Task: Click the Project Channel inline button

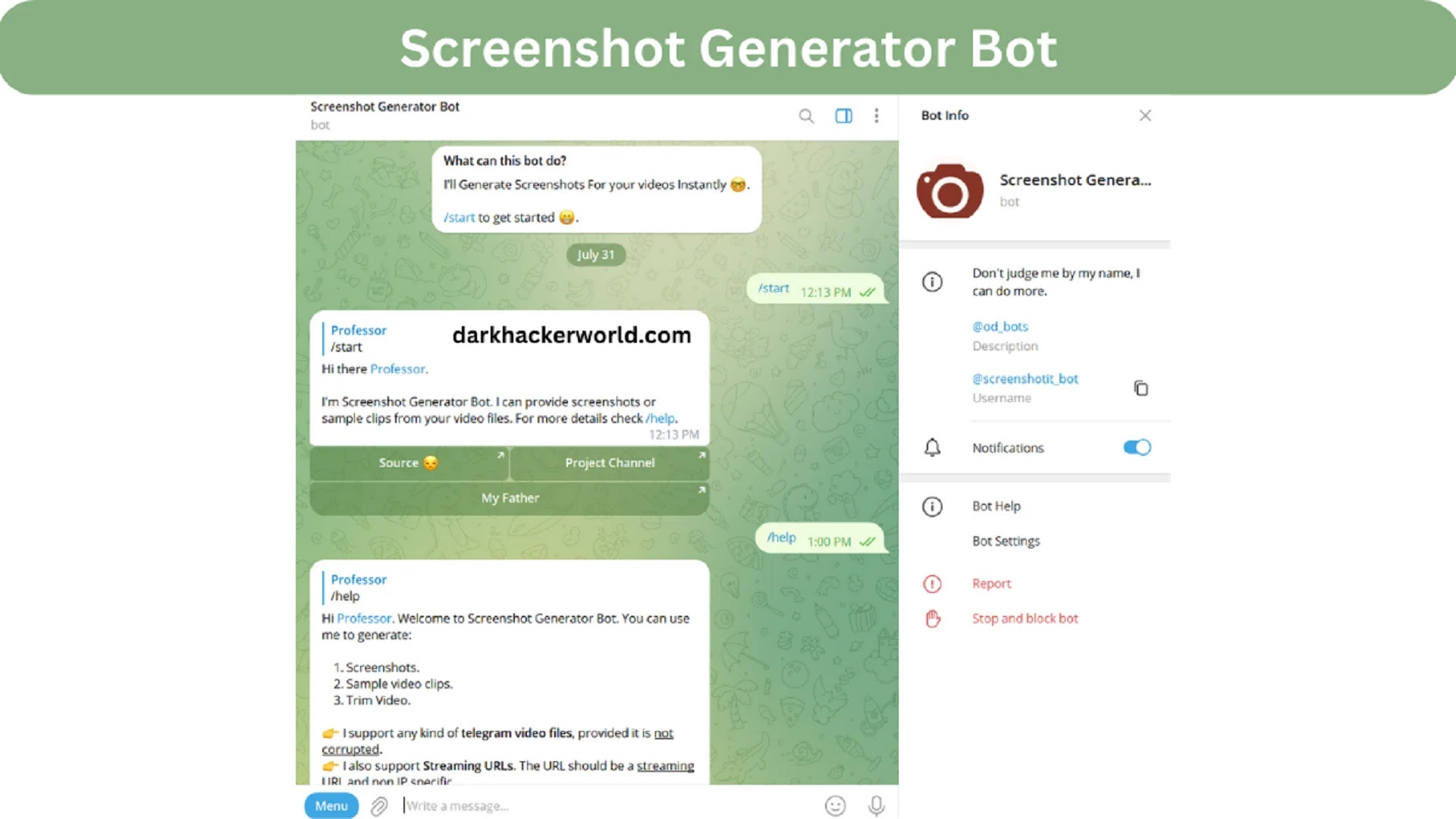Action: [x=610, y=463]
